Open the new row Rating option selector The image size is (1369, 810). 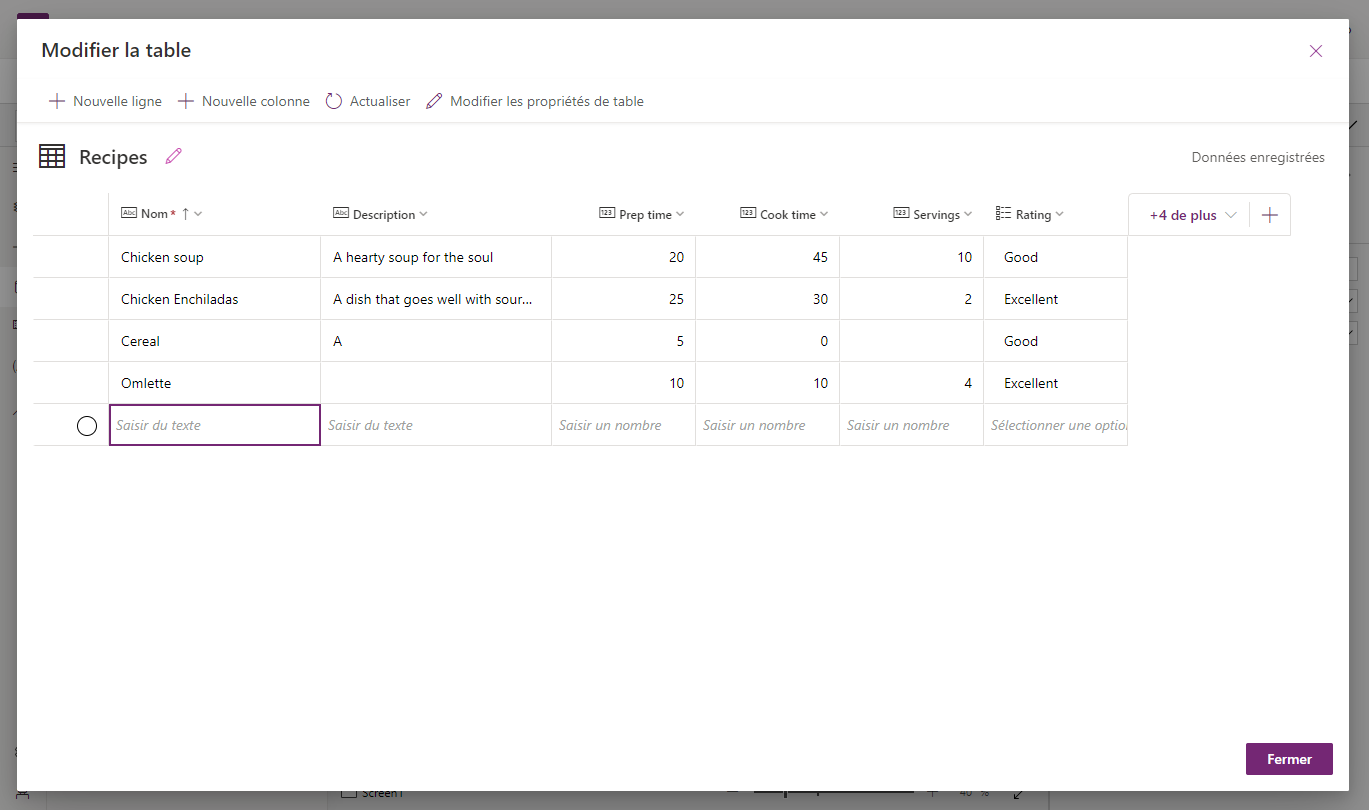(x=1056, y=425)
